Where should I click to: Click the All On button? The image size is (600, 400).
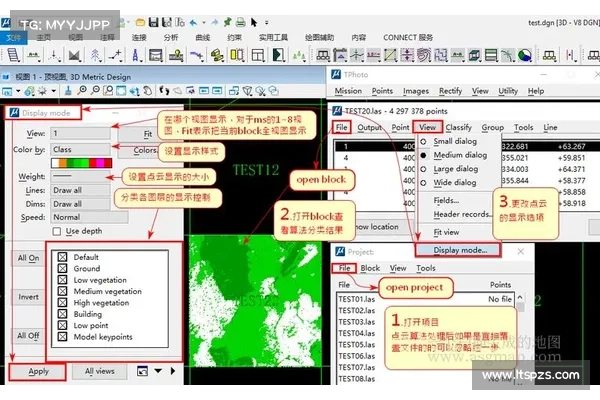click(28, 258)
